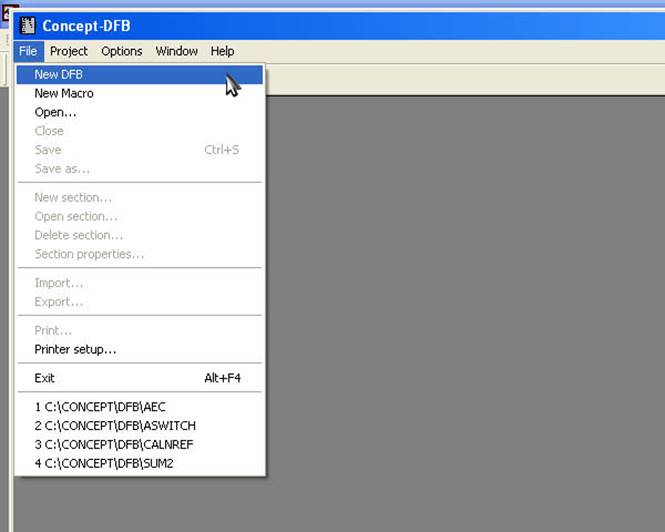Click Save as... menu entry
The image size is (665, 532).
[140, 169]
